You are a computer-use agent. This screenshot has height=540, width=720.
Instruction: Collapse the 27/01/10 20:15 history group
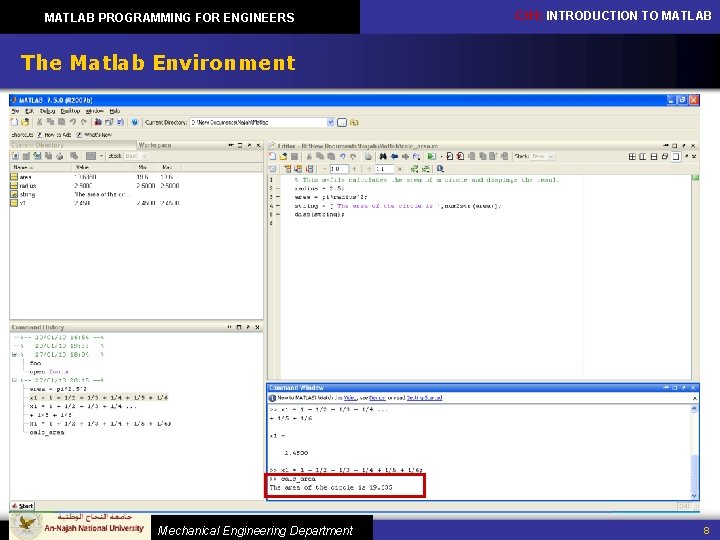(14, 380)
